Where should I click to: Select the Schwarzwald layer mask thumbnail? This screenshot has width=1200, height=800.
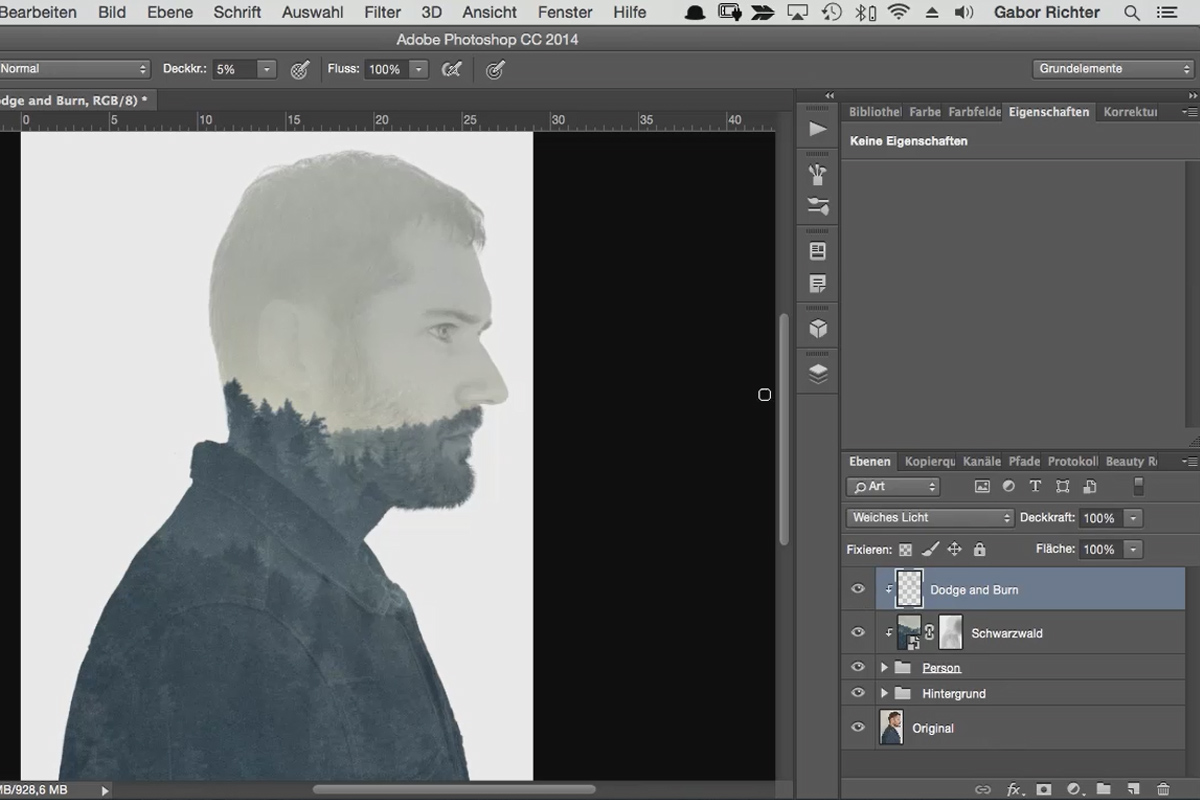[951, 632]
